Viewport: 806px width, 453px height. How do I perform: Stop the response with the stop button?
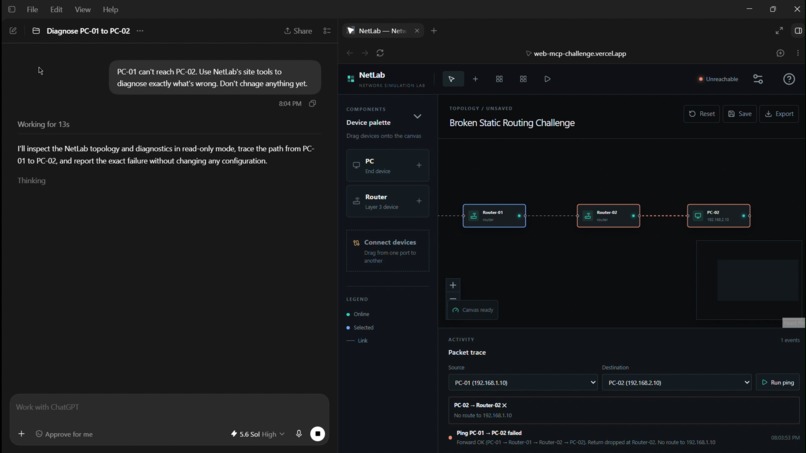318,434
